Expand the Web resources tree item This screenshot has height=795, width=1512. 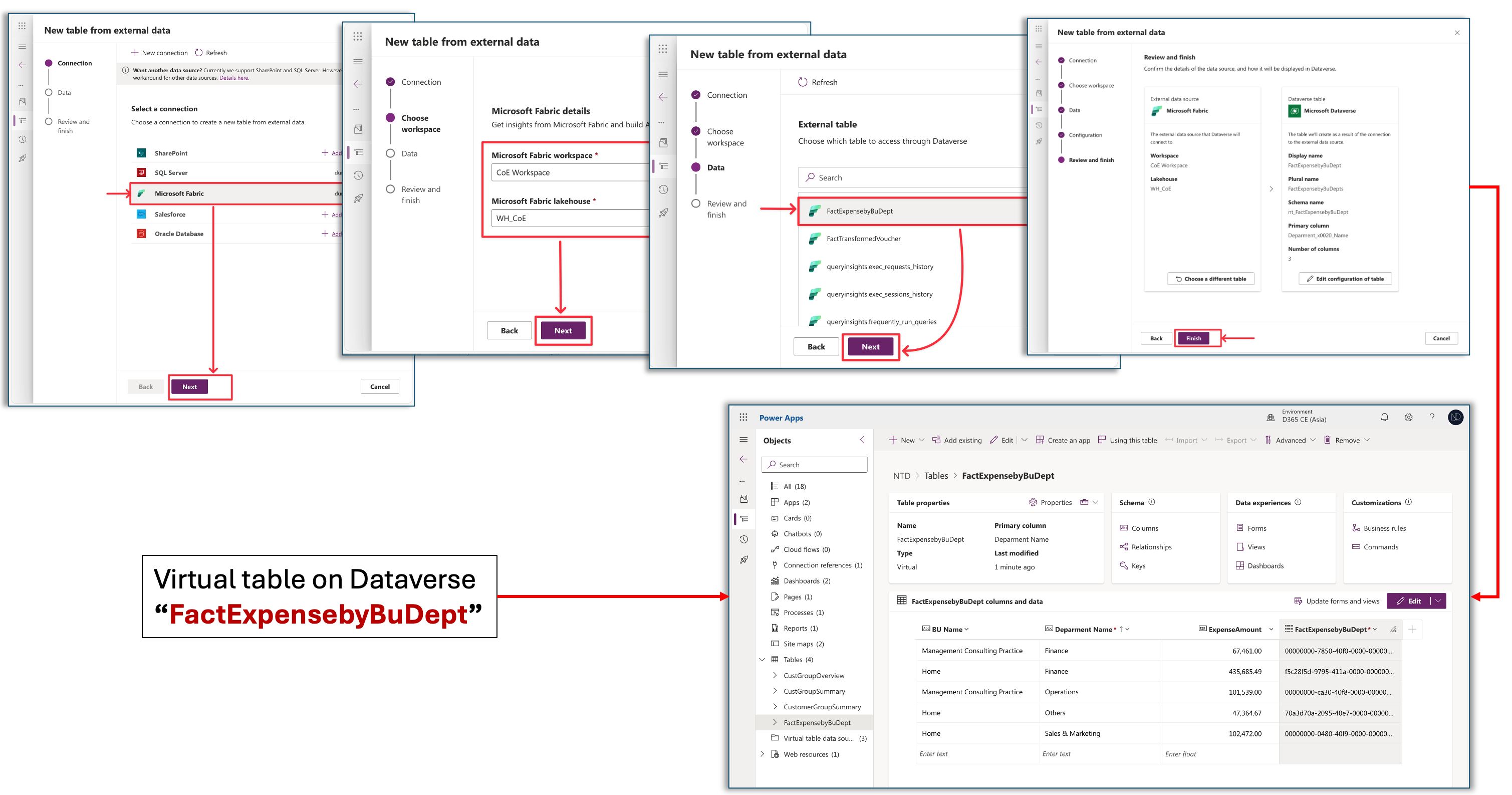click(x=762, y=754)
